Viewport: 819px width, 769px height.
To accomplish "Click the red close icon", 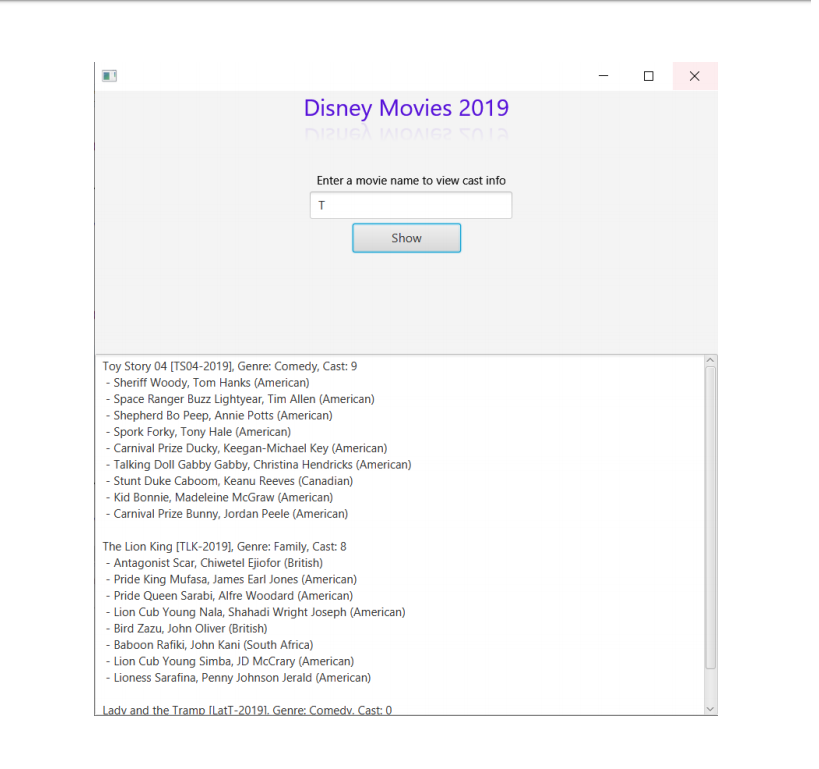I will [x=694, y=75].
